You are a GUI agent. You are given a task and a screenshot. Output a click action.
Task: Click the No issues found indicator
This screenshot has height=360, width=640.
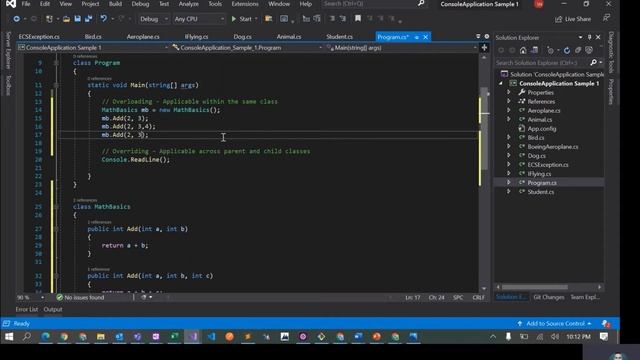(80, 298)
